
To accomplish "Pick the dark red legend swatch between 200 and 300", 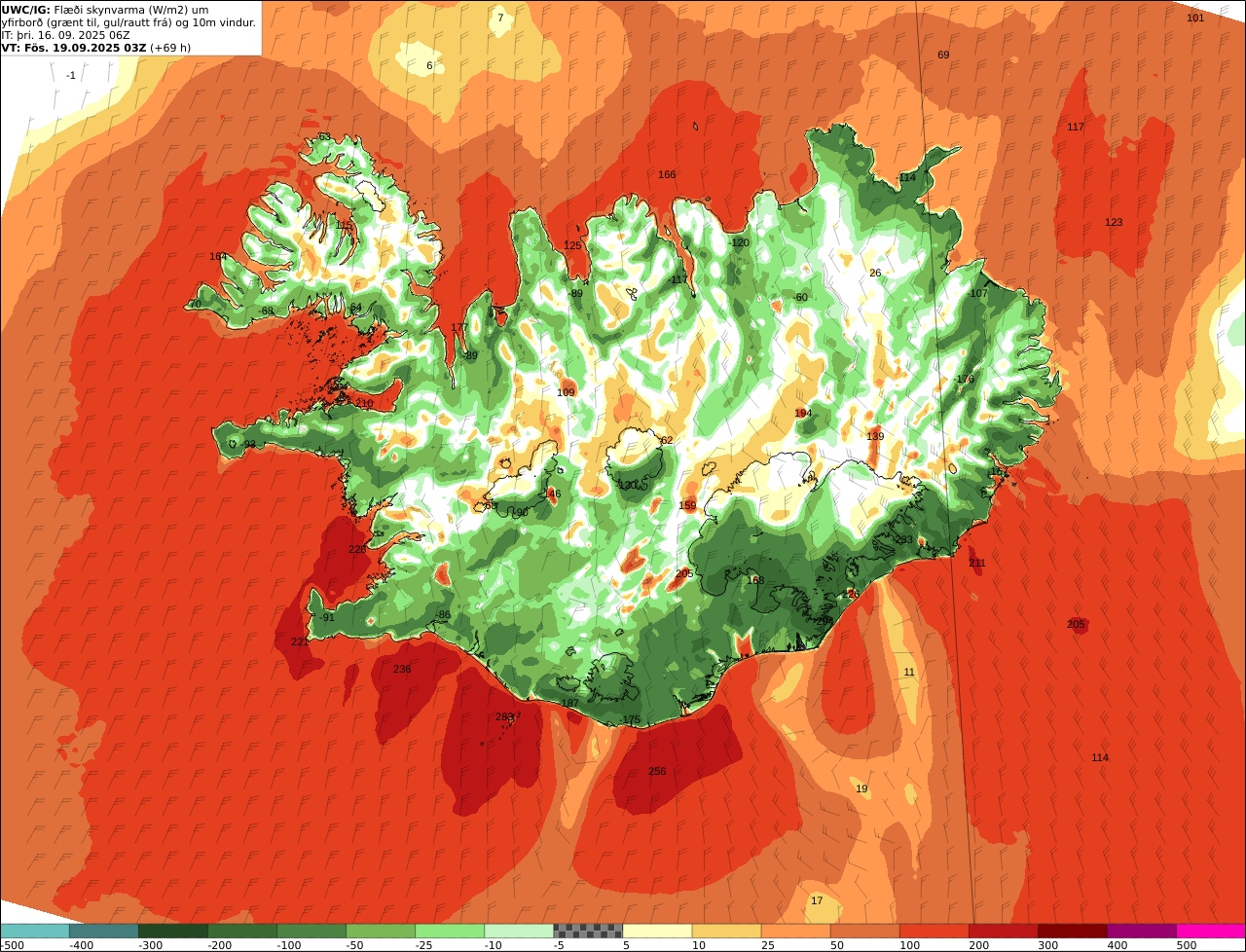I will coord(1003,931).
